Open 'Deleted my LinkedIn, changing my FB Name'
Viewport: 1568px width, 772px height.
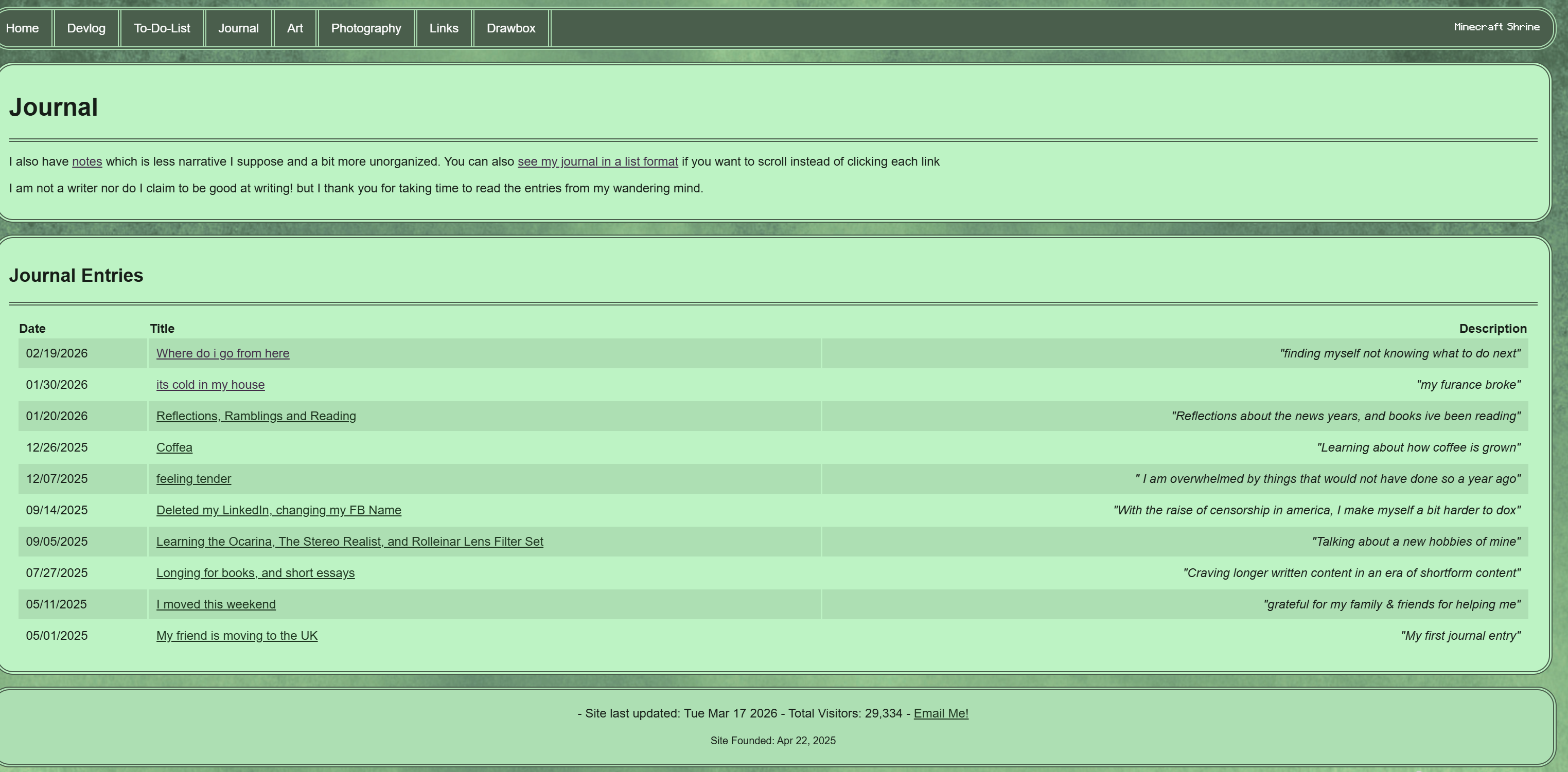pos(278,510)
